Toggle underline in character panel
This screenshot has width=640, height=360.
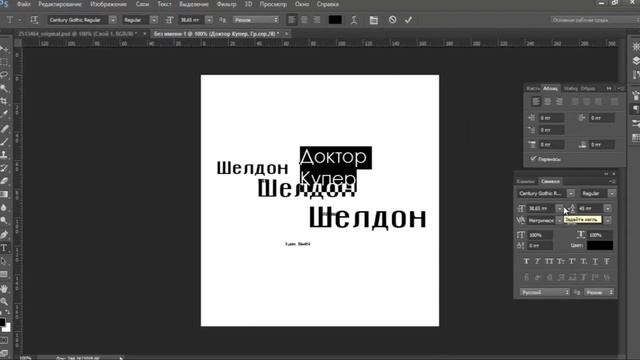[596, 261]
